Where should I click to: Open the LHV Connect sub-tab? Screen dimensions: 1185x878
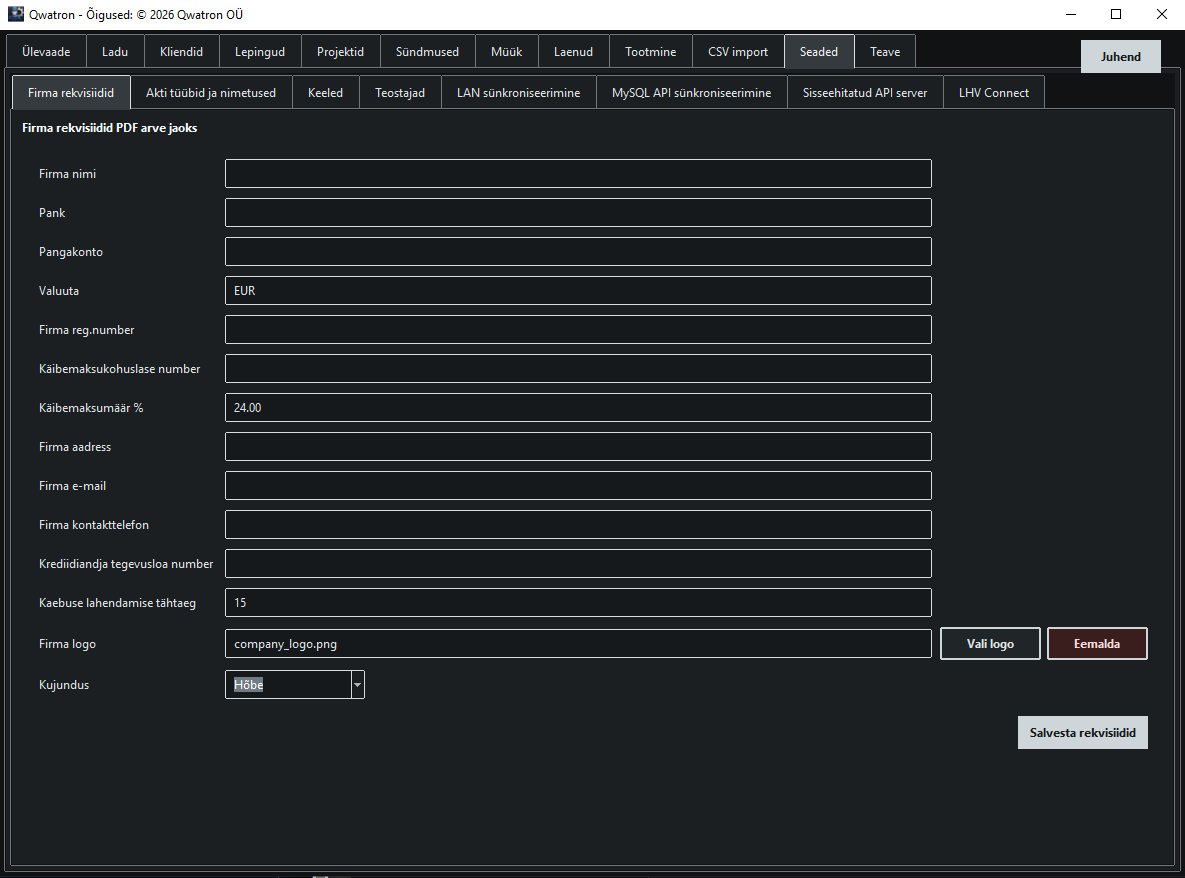coord(994,92)
